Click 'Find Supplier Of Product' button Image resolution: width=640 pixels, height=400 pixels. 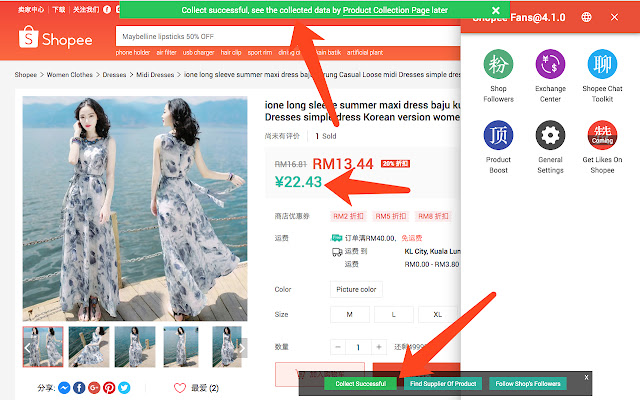coord(443,384)
